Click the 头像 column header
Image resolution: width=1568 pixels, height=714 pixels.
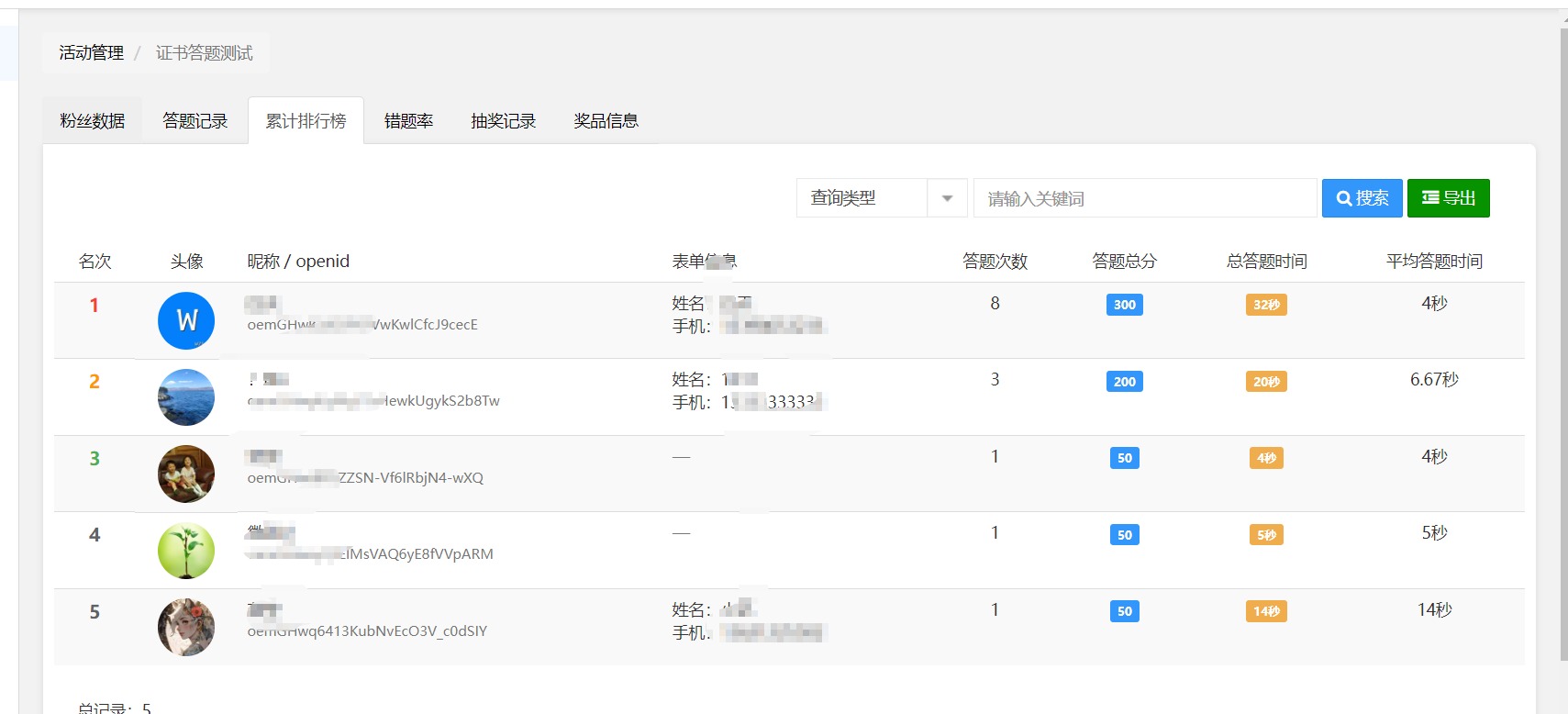[x=187, y=262]
